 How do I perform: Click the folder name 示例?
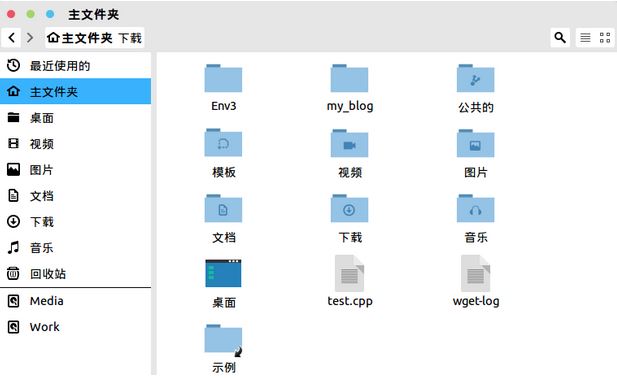(x=224, y=367)
